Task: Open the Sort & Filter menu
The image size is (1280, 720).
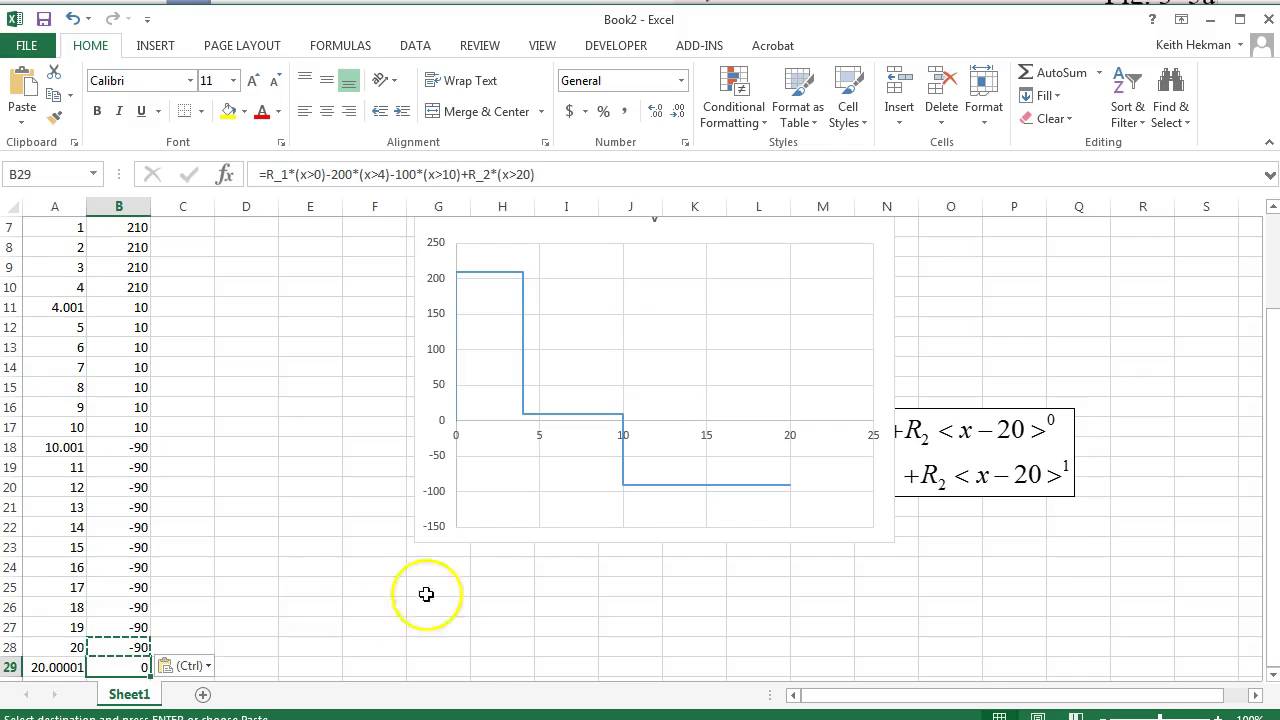Action: coord(1127,98)
